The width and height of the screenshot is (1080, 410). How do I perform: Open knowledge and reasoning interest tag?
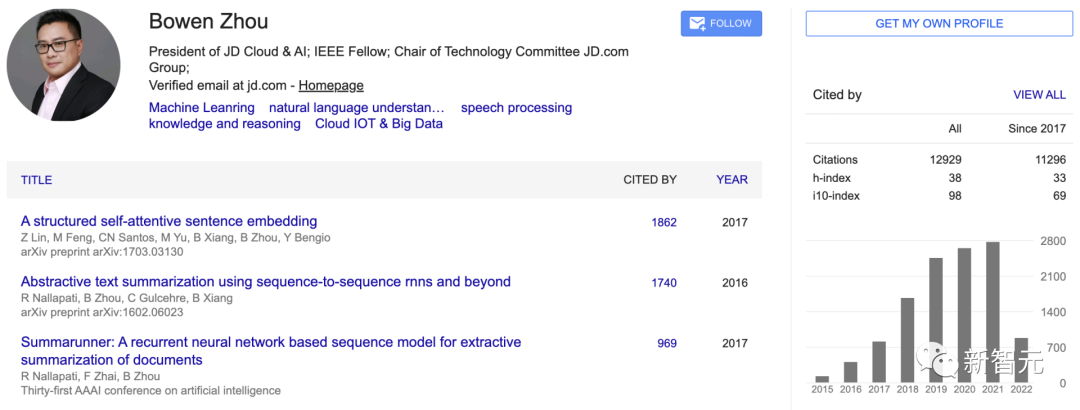(224, 124)
